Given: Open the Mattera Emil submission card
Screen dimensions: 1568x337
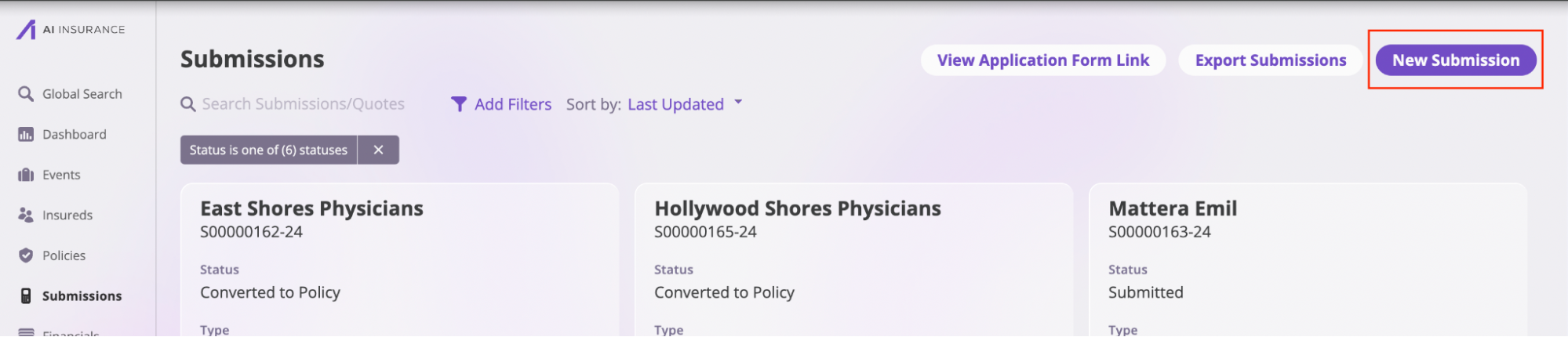Looking at the screenshot, I should 1308,260.
